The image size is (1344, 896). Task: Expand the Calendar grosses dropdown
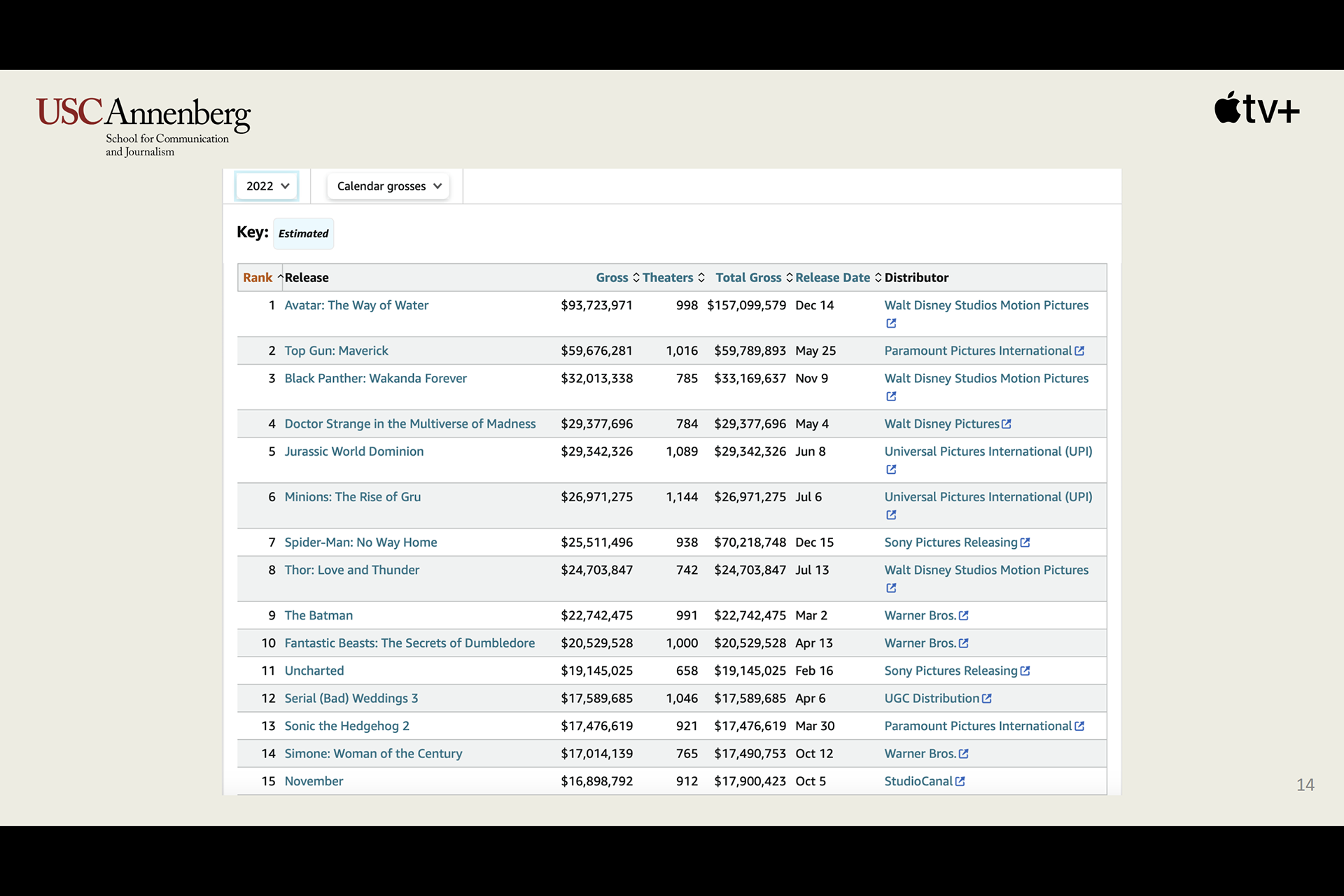(388, 186)
